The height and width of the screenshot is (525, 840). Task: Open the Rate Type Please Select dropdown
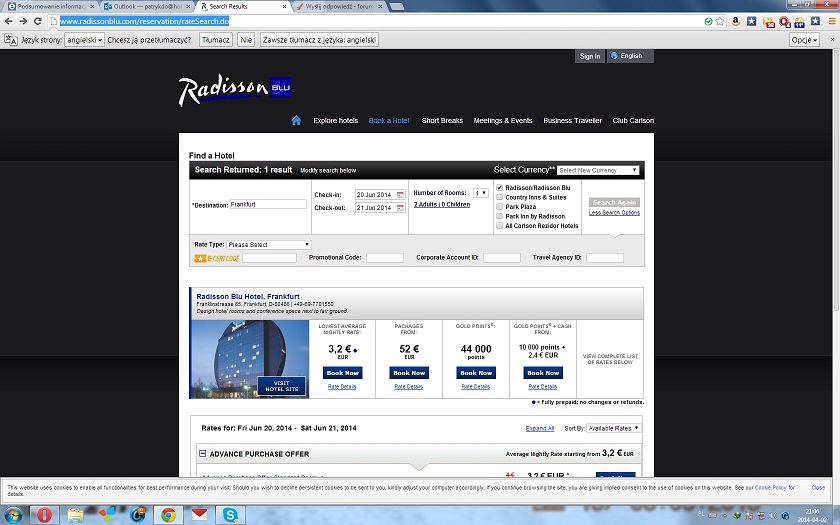[x=268, y=245]
